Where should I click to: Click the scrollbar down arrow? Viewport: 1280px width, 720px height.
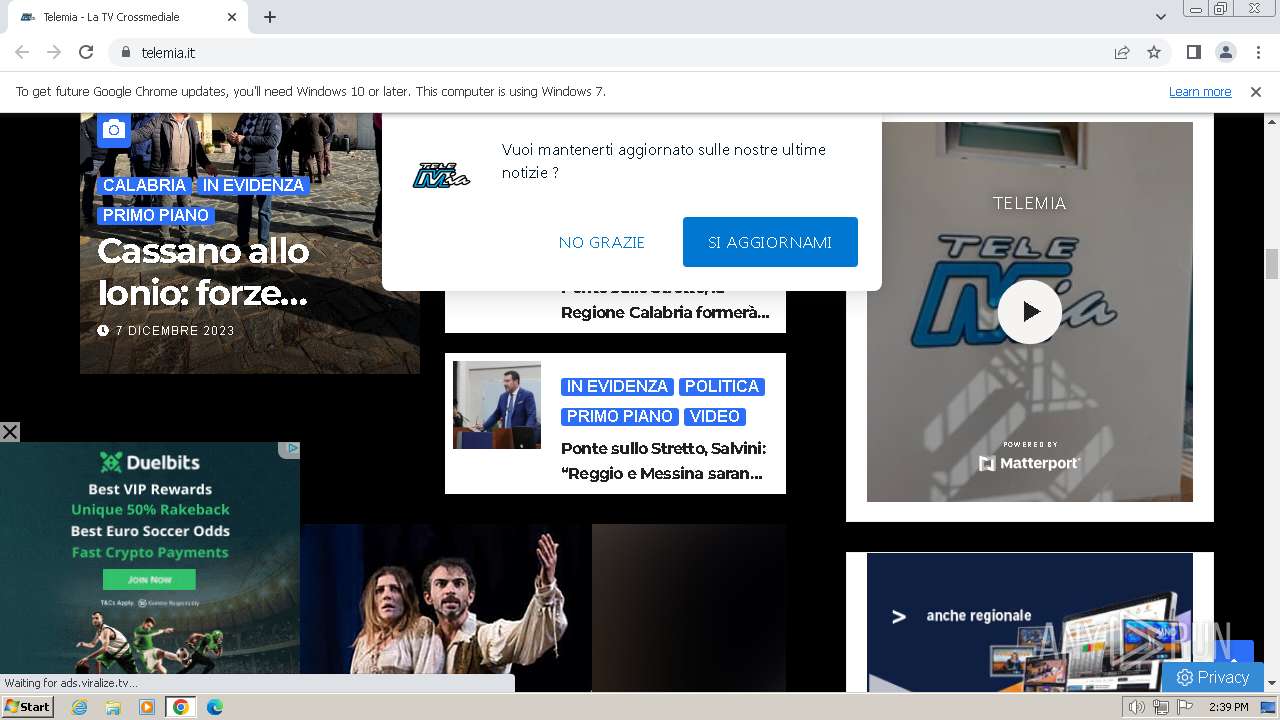[x=1272, y=683]
